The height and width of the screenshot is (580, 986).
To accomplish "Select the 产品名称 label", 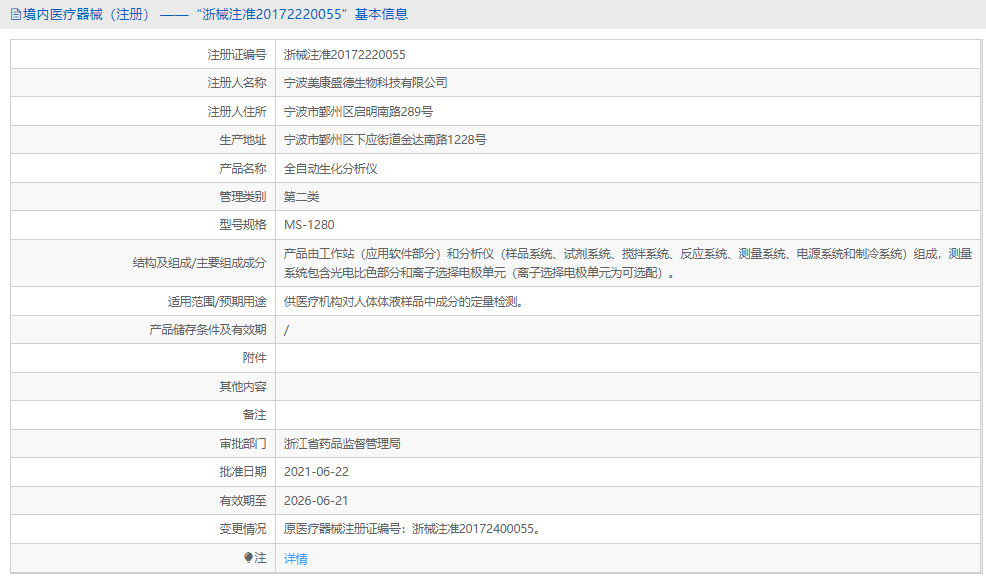I will [x=243, y=169].
